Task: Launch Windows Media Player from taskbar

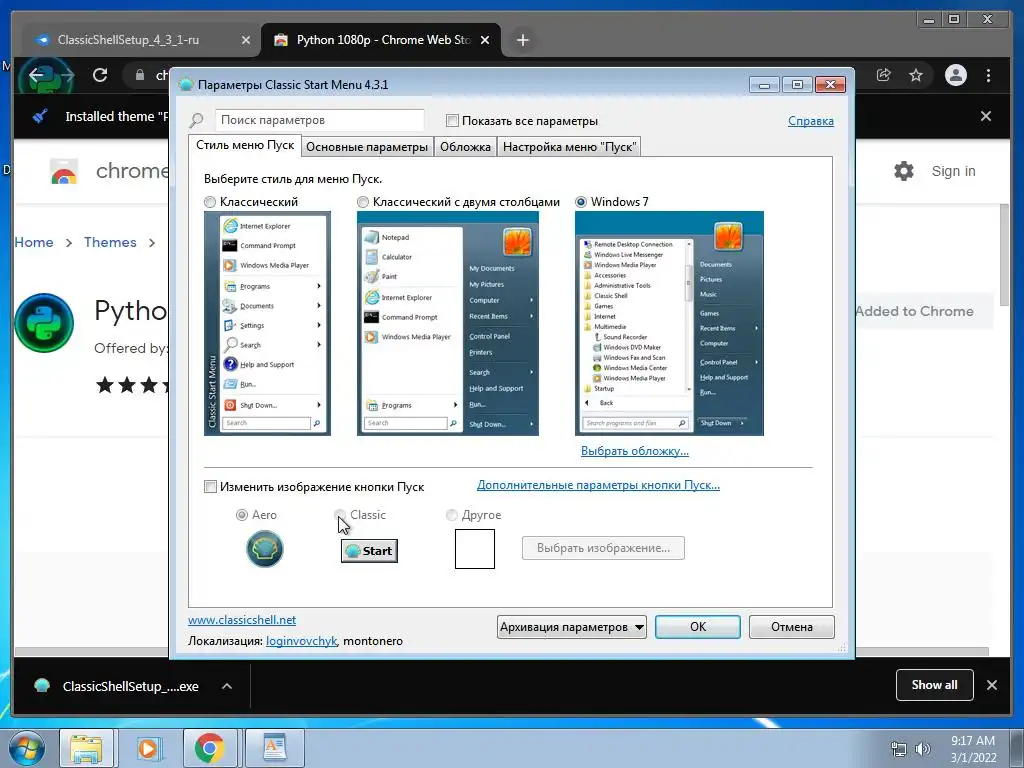Action: [x=148, y=748]
